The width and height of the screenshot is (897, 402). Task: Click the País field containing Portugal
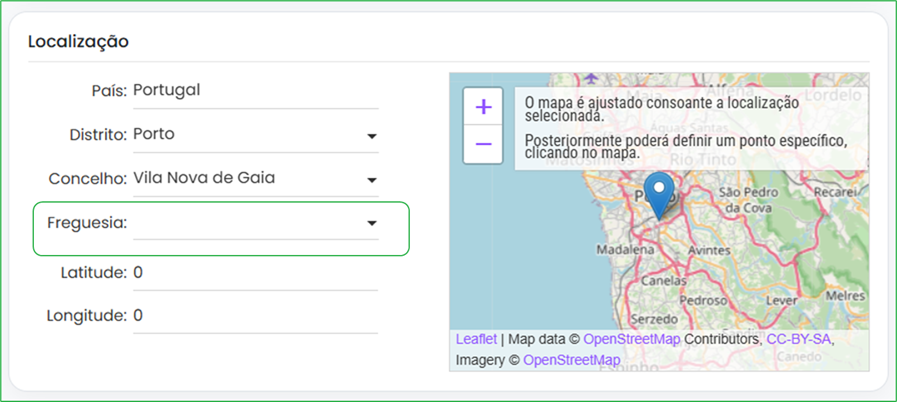(x=255, y=90)
